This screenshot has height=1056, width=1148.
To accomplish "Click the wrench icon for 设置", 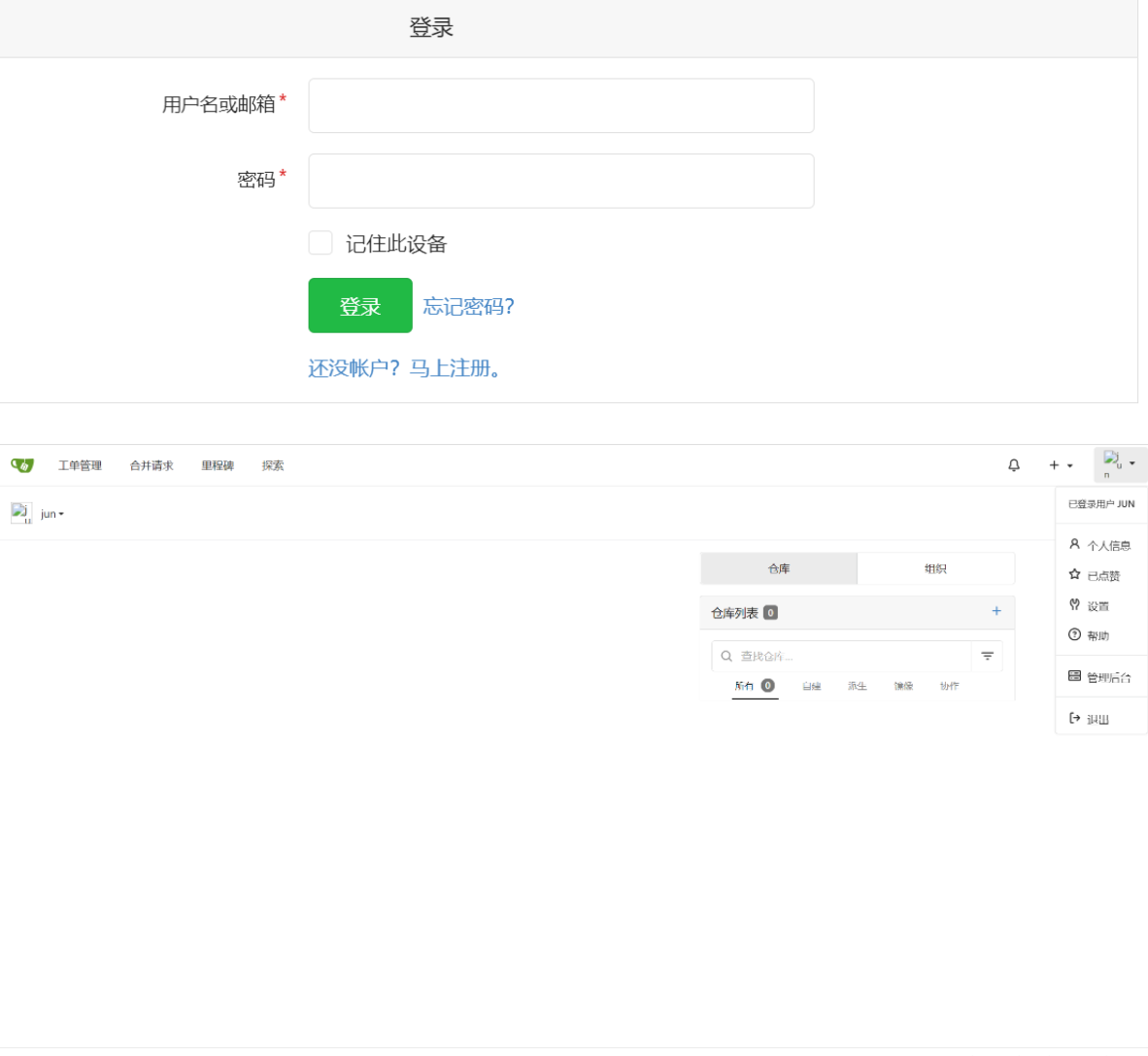I will pos(1074,604).
